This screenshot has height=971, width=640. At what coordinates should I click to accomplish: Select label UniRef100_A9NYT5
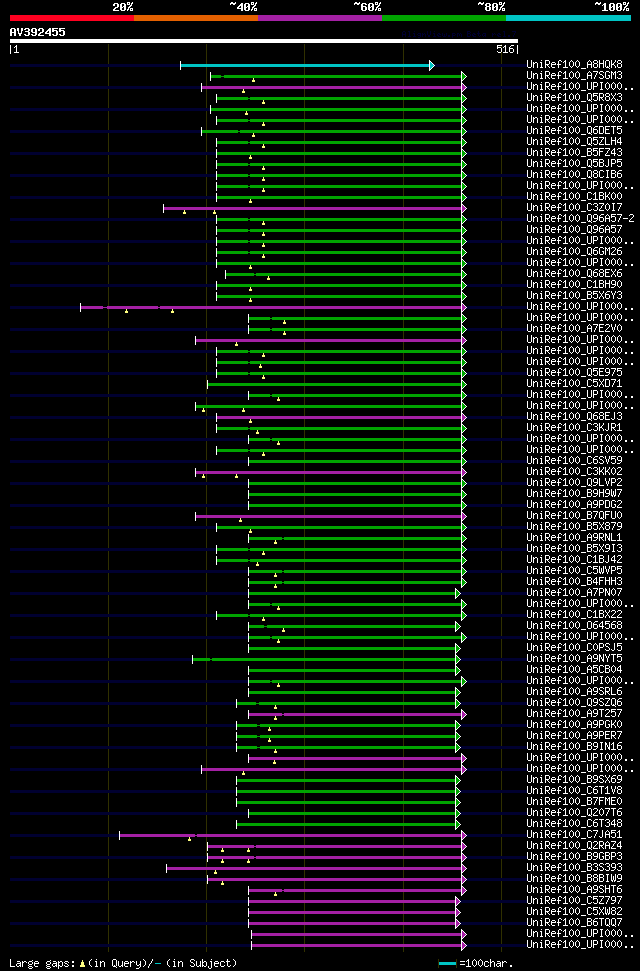coord(574,658)
